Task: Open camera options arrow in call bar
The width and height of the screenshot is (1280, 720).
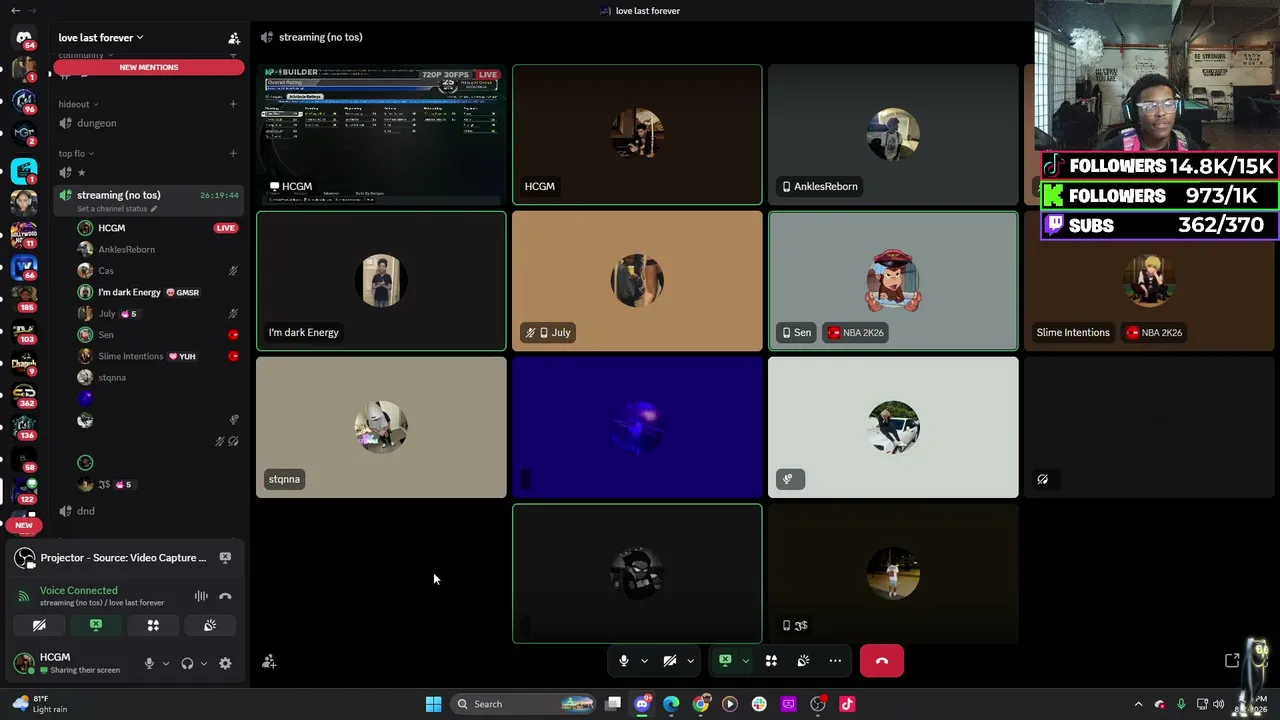Action: [690, 661]
